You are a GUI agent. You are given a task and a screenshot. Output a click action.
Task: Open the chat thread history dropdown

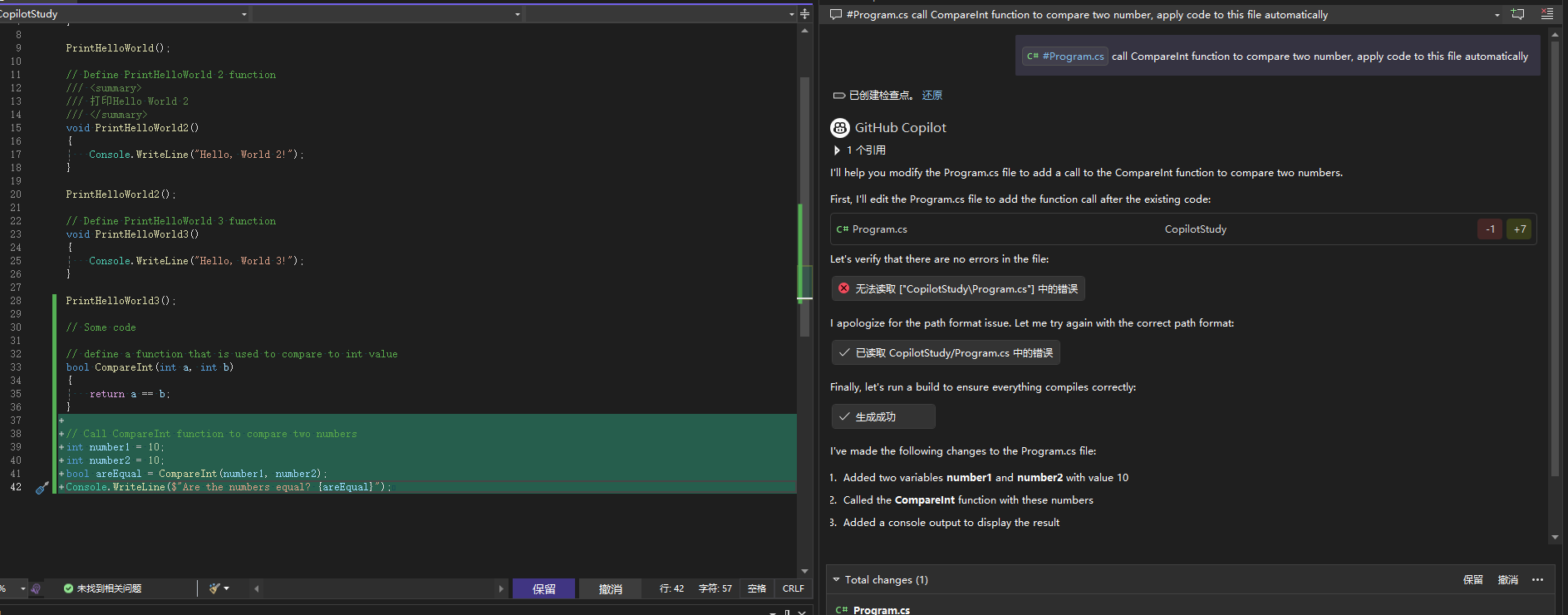tap(1497, 15)
